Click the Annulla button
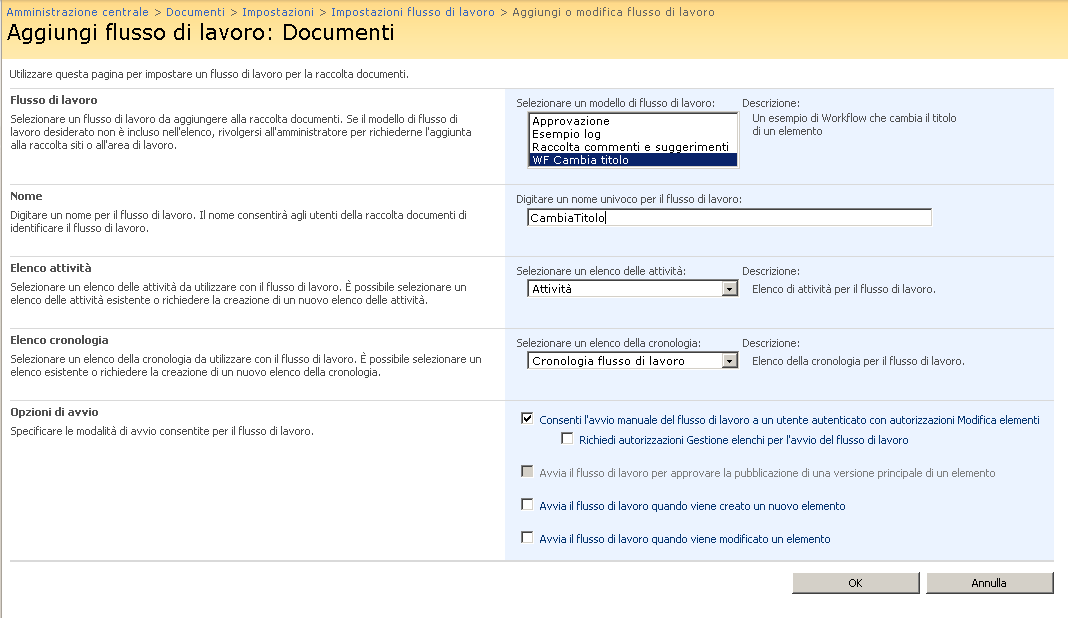1068x618 pixels. point(989,583)
